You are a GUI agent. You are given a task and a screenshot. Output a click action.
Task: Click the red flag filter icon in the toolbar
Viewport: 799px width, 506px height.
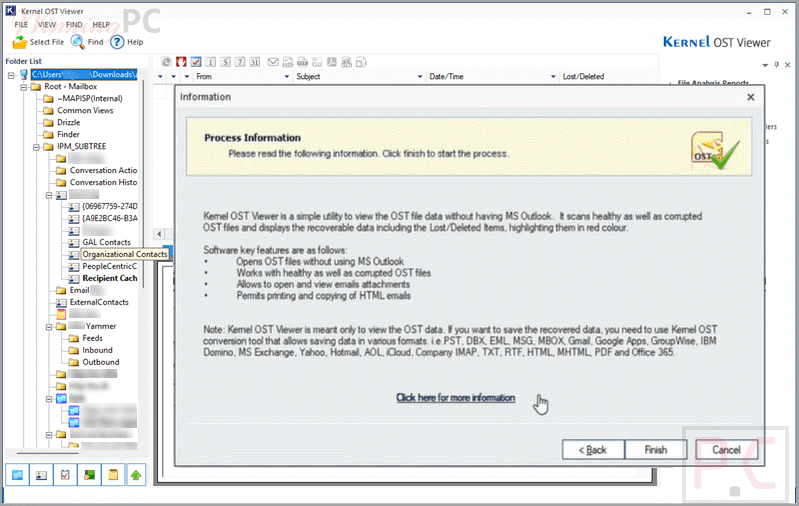[181, 62]
